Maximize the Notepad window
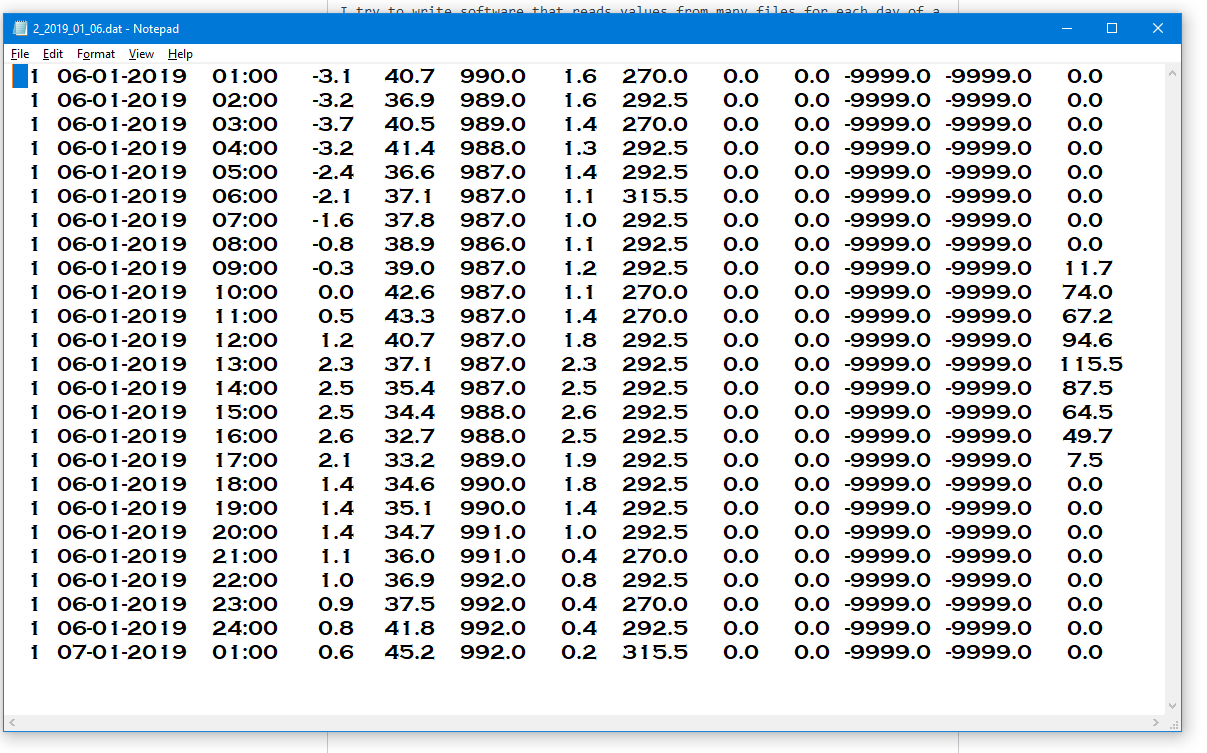The width and height of the screenshot is (1207, 753). 1112,29
